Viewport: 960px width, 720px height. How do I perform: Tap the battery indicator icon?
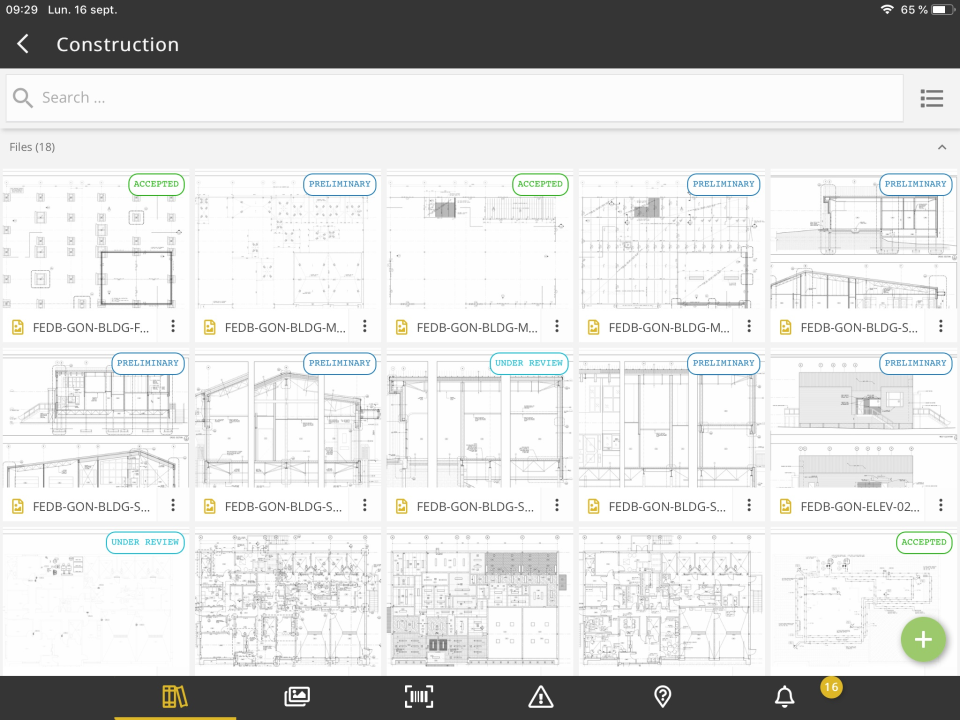[x=943, y=9]
